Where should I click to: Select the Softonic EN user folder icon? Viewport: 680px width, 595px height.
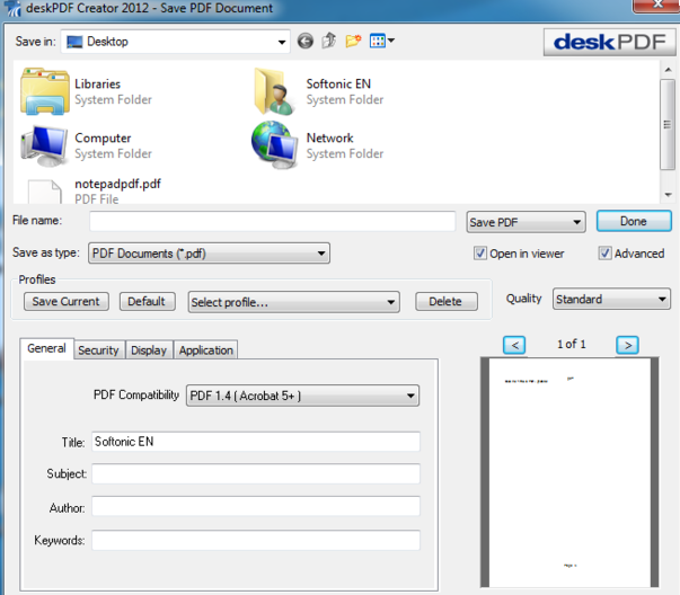275,91
